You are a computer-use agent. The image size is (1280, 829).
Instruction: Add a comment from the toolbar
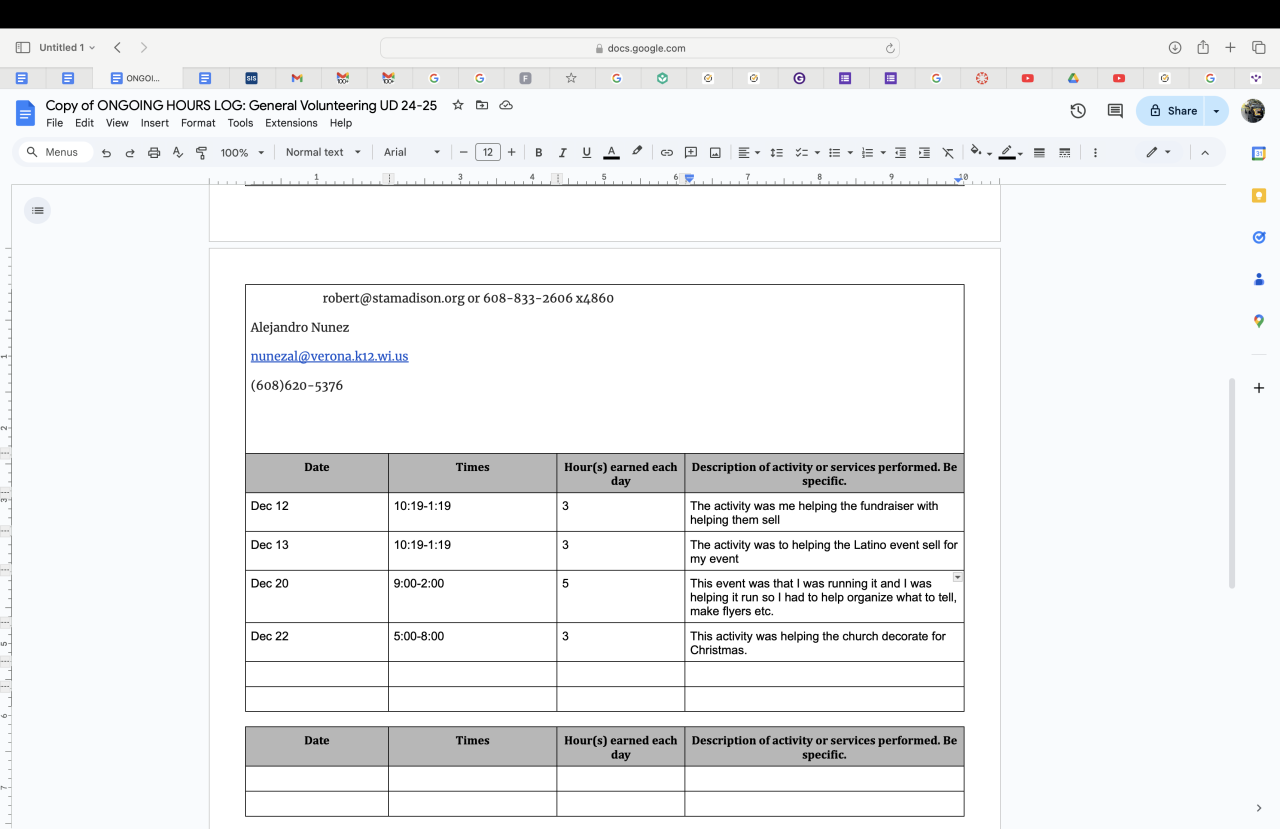pos(691,153)
